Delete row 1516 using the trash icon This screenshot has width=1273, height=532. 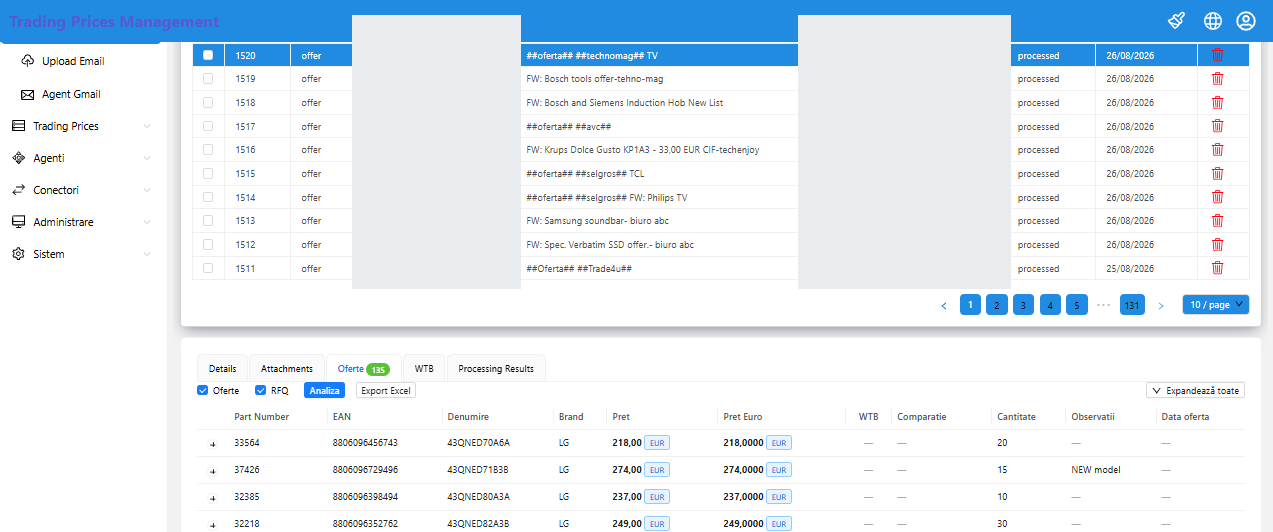pos(1217,150)
